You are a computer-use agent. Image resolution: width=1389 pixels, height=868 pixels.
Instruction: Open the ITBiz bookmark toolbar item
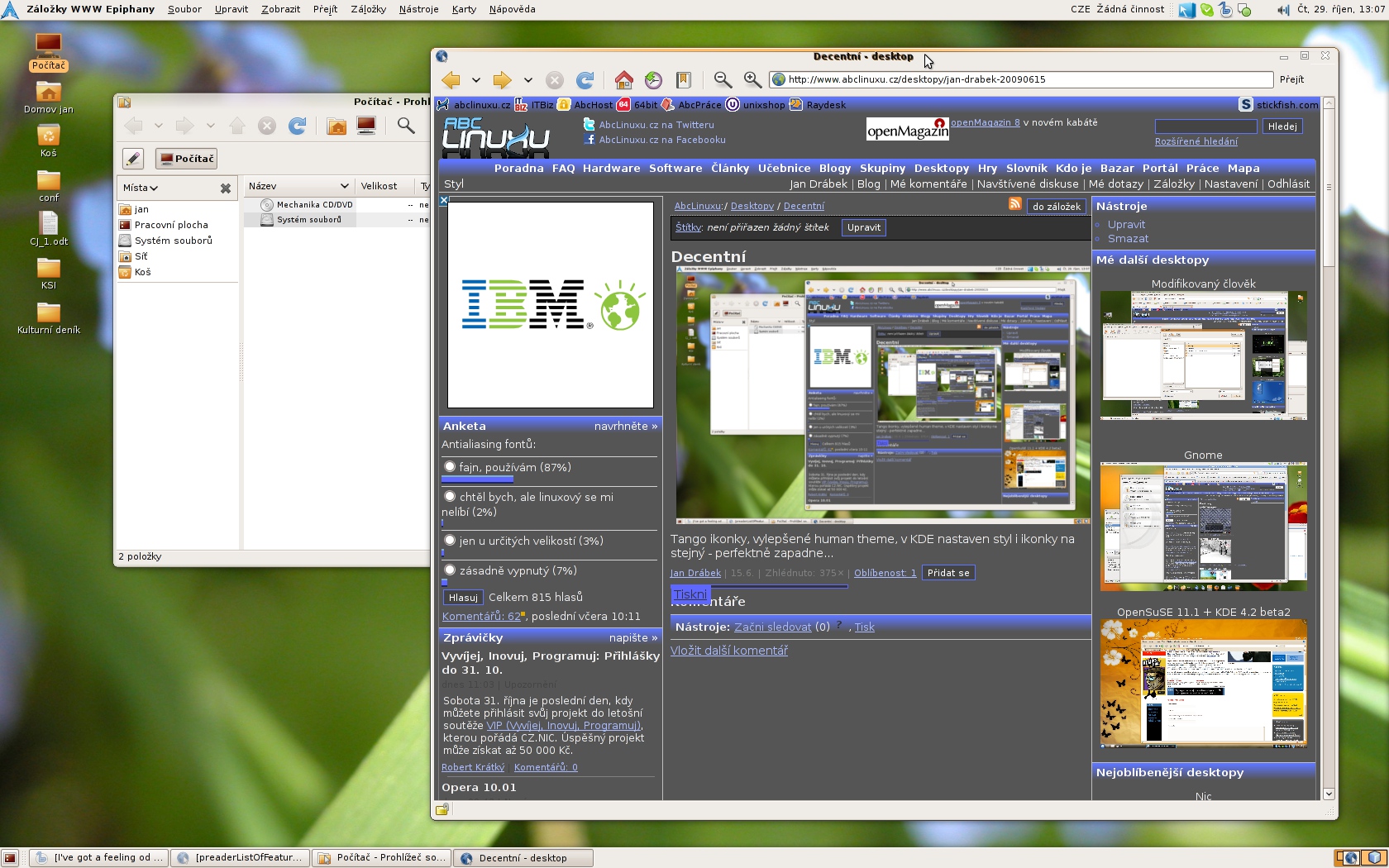[534, 105]
